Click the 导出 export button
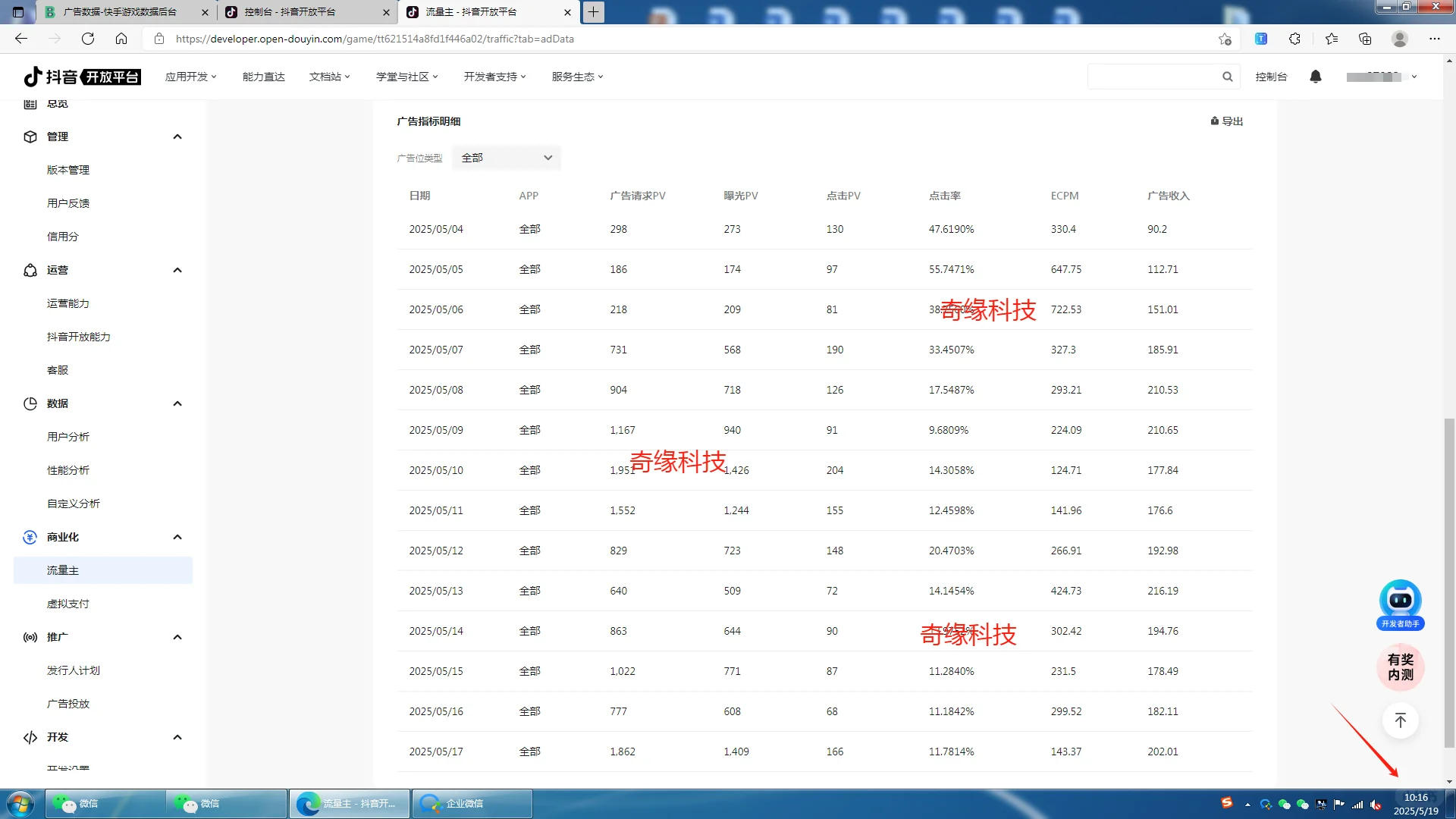The height and width of the screenshot is (819, 1456). point(1227,121)
